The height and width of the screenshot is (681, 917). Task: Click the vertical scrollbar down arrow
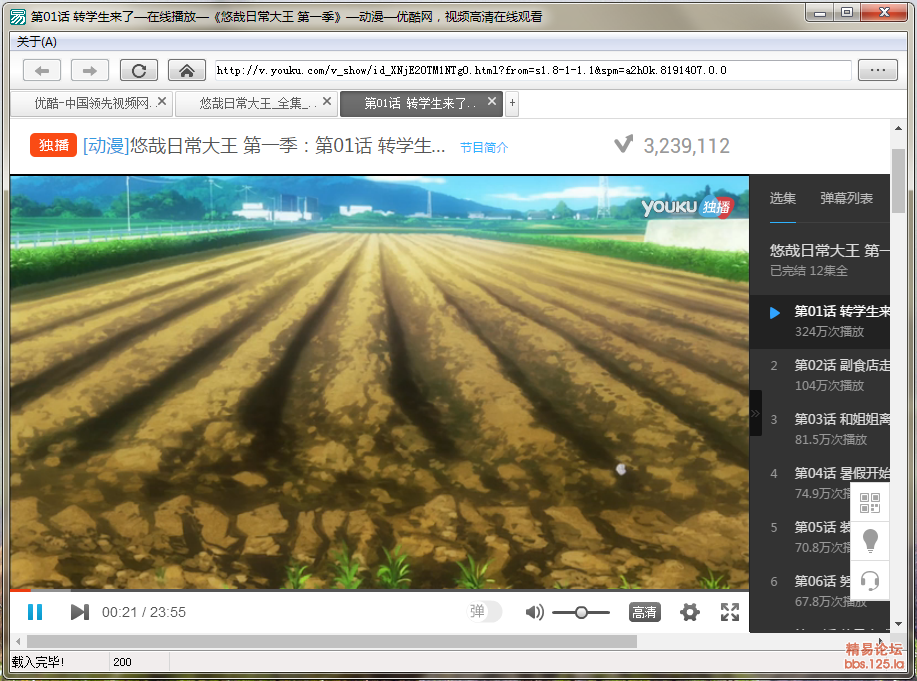click(x=898, y=624)
